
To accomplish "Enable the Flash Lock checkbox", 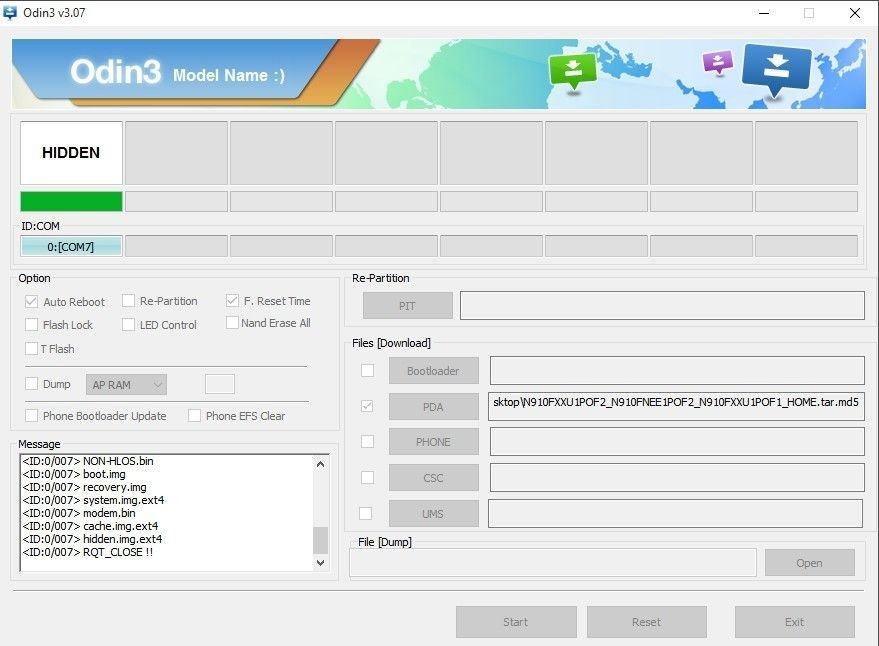I will 31,325.
